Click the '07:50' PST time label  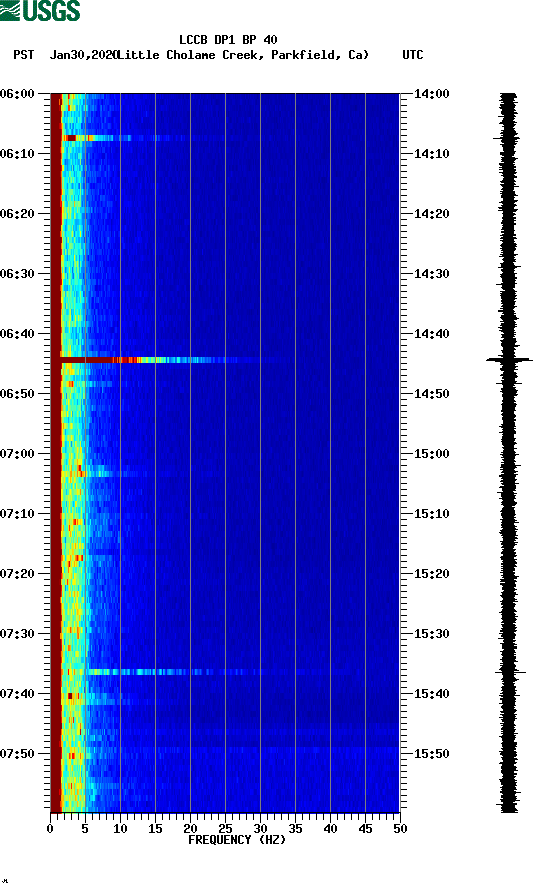(17, 754)
